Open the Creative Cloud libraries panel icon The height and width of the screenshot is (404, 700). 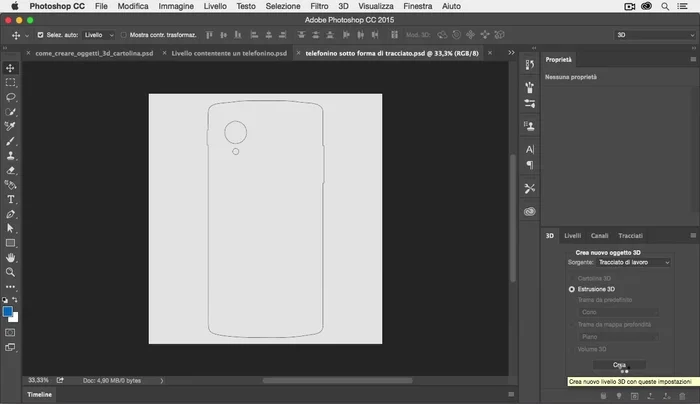click(530, 211)
